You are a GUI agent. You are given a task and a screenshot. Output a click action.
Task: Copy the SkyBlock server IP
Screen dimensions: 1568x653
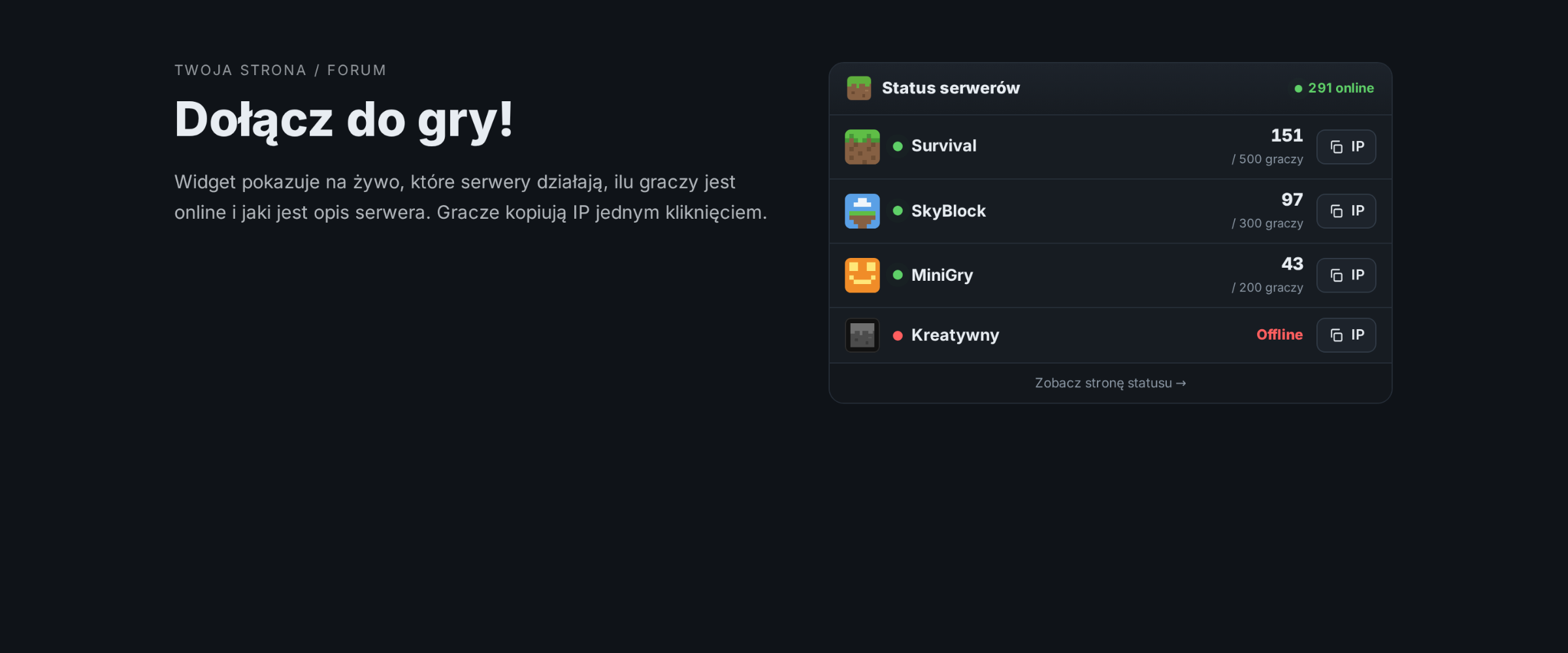pos(1346,211)
